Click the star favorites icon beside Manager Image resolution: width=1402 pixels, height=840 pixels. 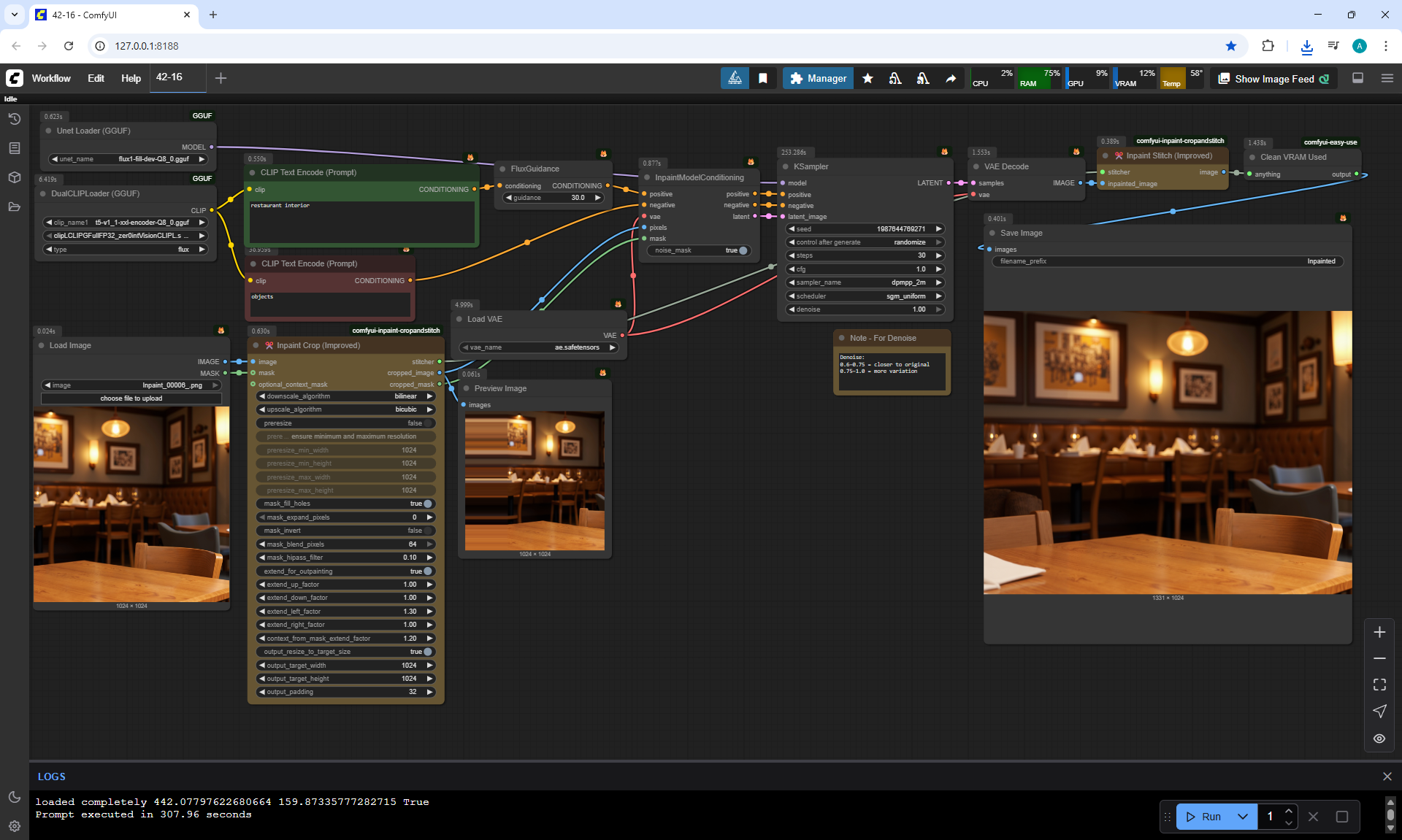point(867,78)
